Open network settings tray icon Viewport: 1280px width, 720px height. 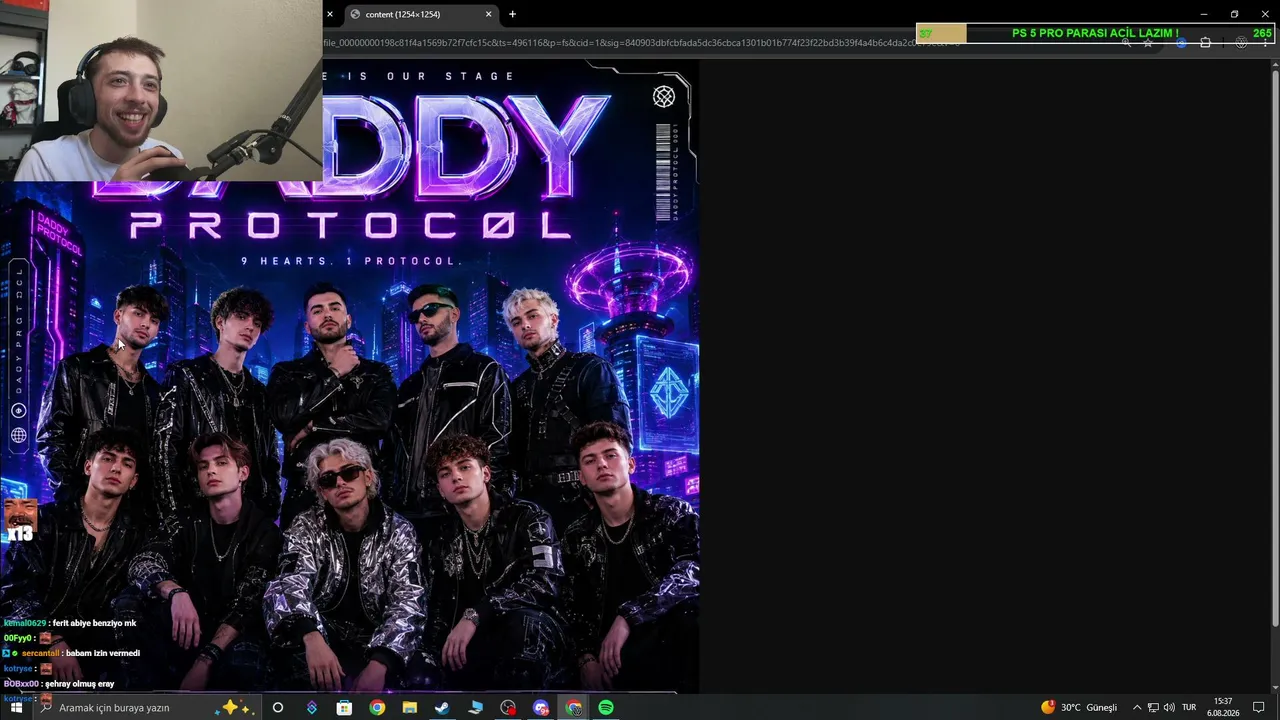click(x=1153, y=707)
